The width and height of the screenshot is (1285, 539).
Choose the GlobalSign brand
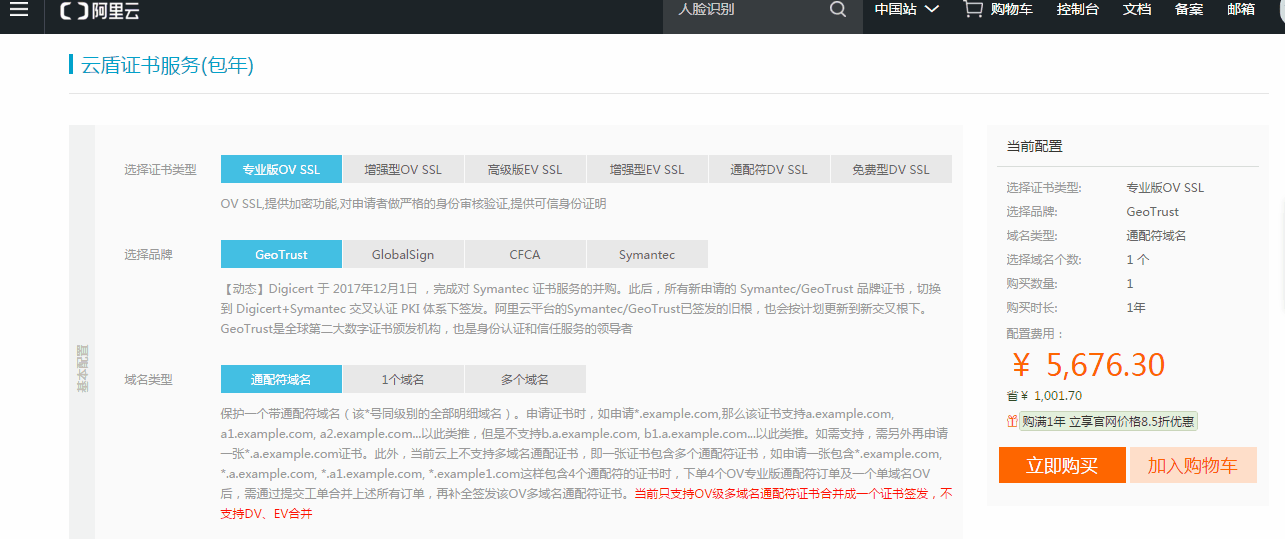[403, 254]
